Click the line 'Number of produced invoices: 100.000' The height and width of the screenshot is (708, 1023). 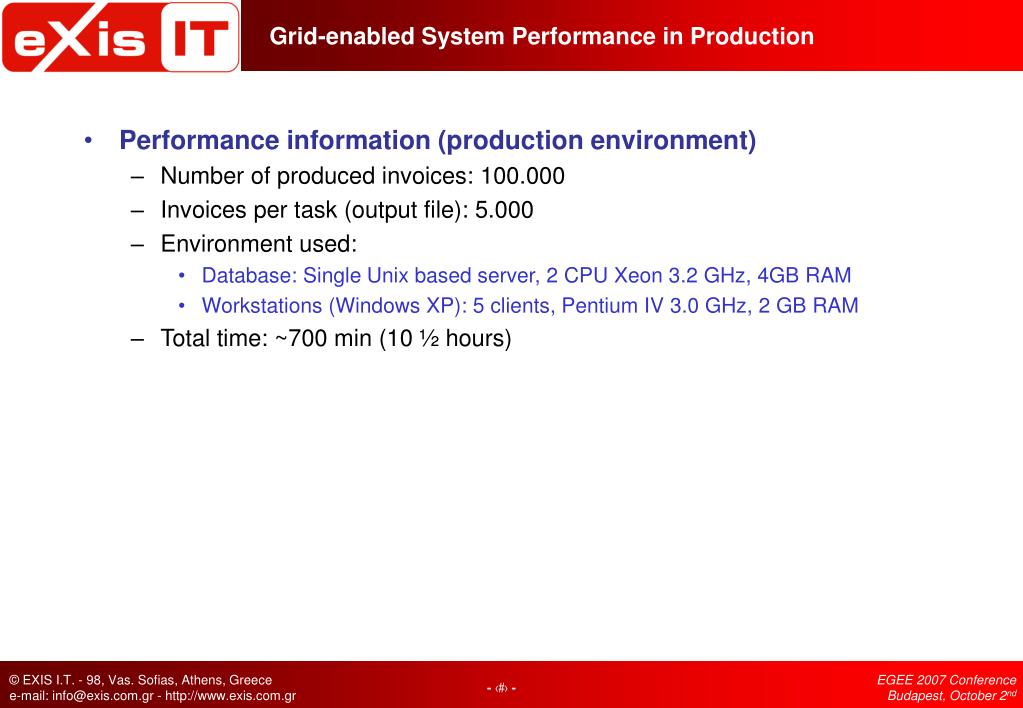click(363, 176)
